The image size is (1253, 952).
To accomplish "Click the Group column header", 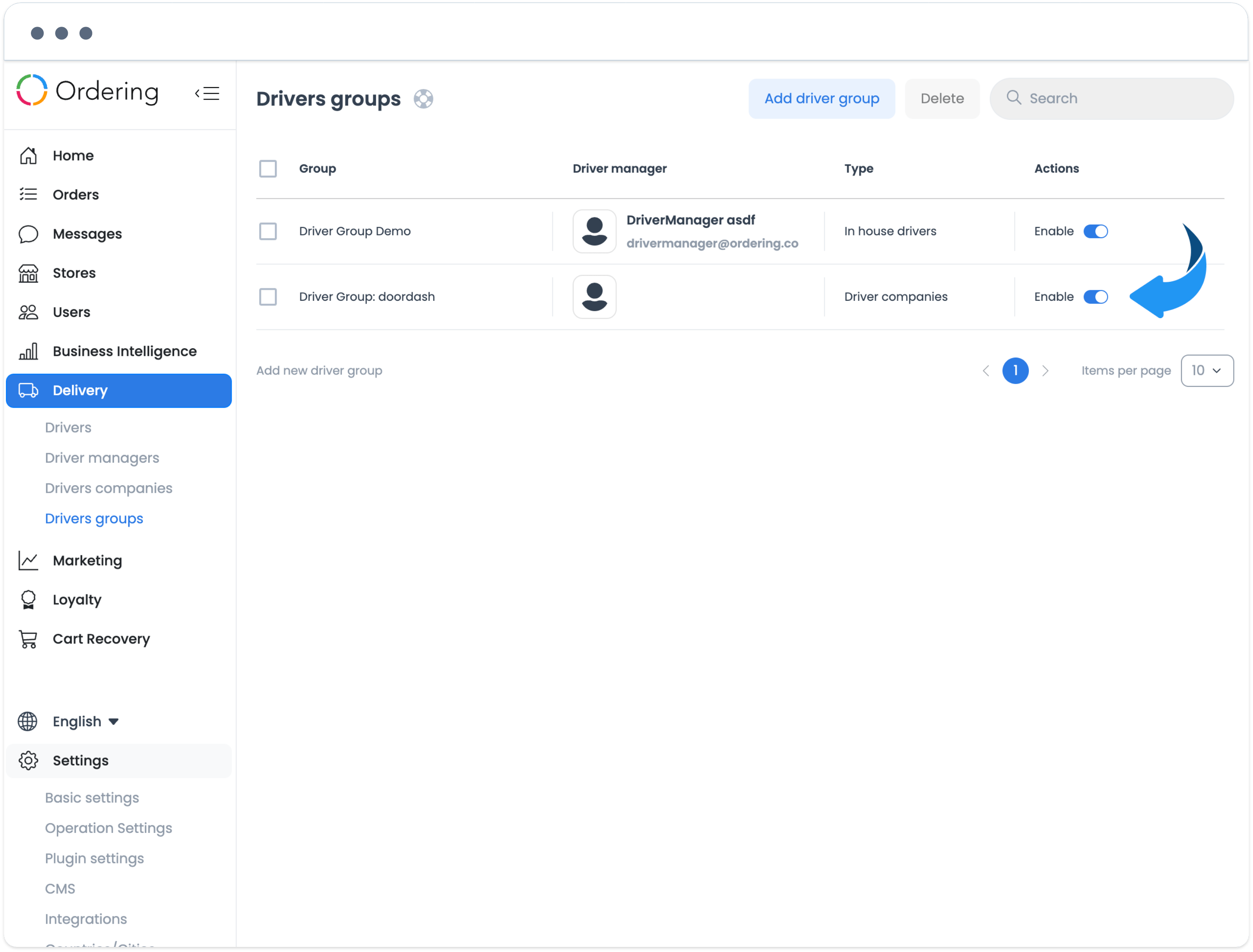I will click(317, 168).
